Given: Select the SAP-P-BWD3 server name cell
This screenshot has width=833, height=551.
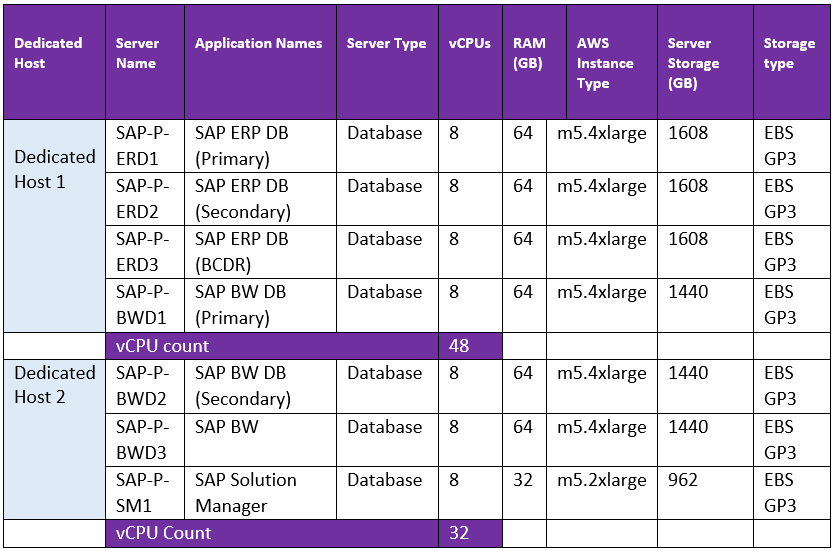Looking at the screenshot, I should [143, 439].
